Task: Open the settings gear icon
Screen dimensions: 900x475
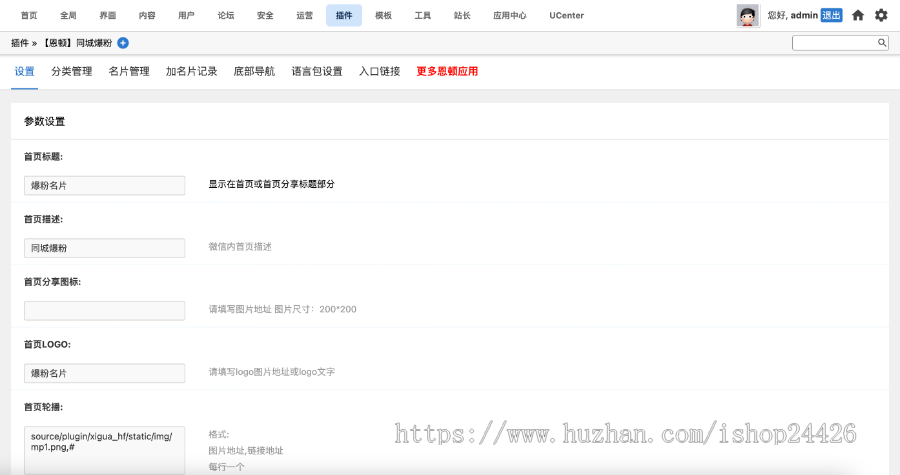Action: pos(881,15)
